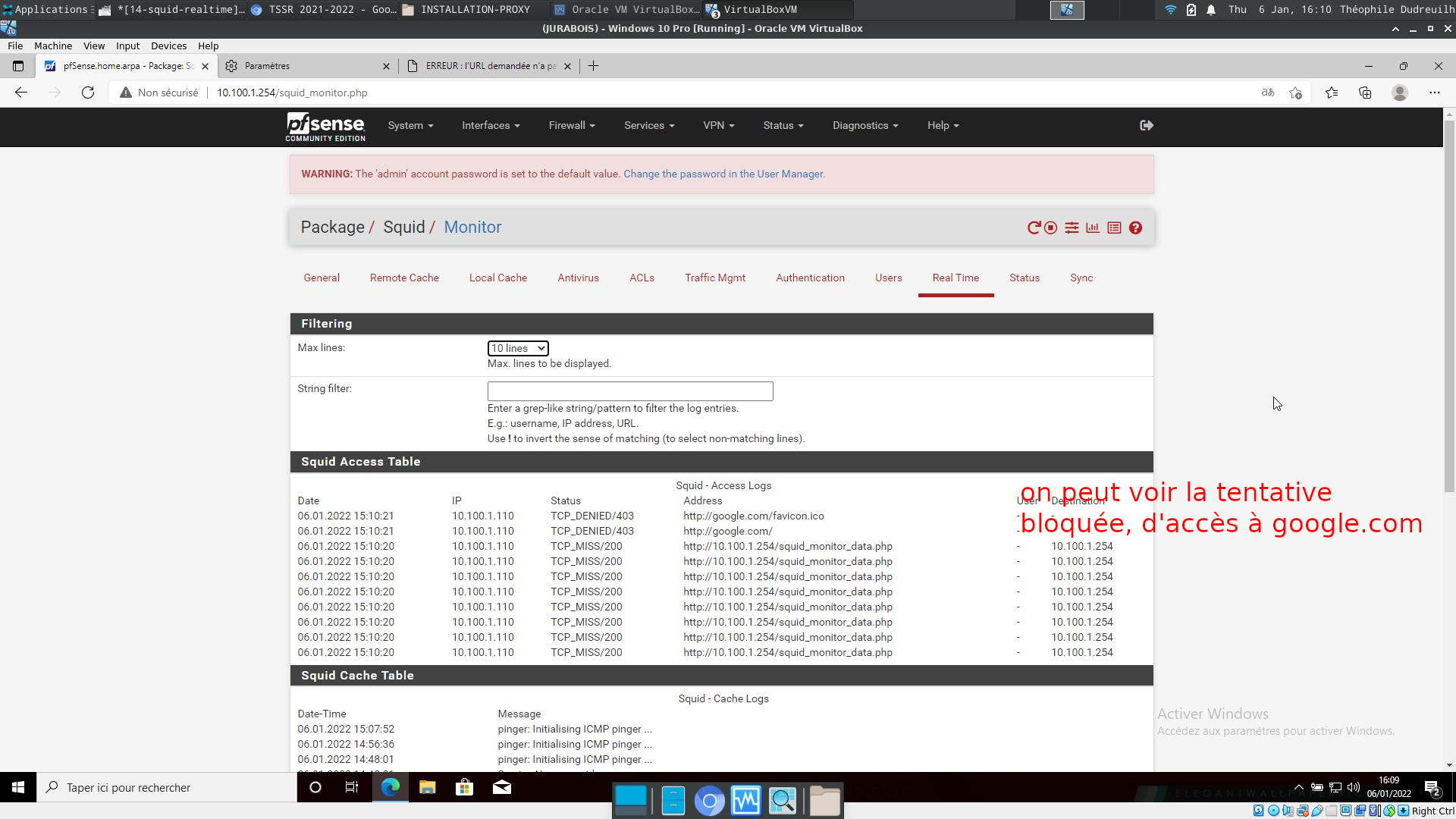Screen dimensions: 1456x819
Task: Switch to the ACLs tab
Action: [642, 278]
